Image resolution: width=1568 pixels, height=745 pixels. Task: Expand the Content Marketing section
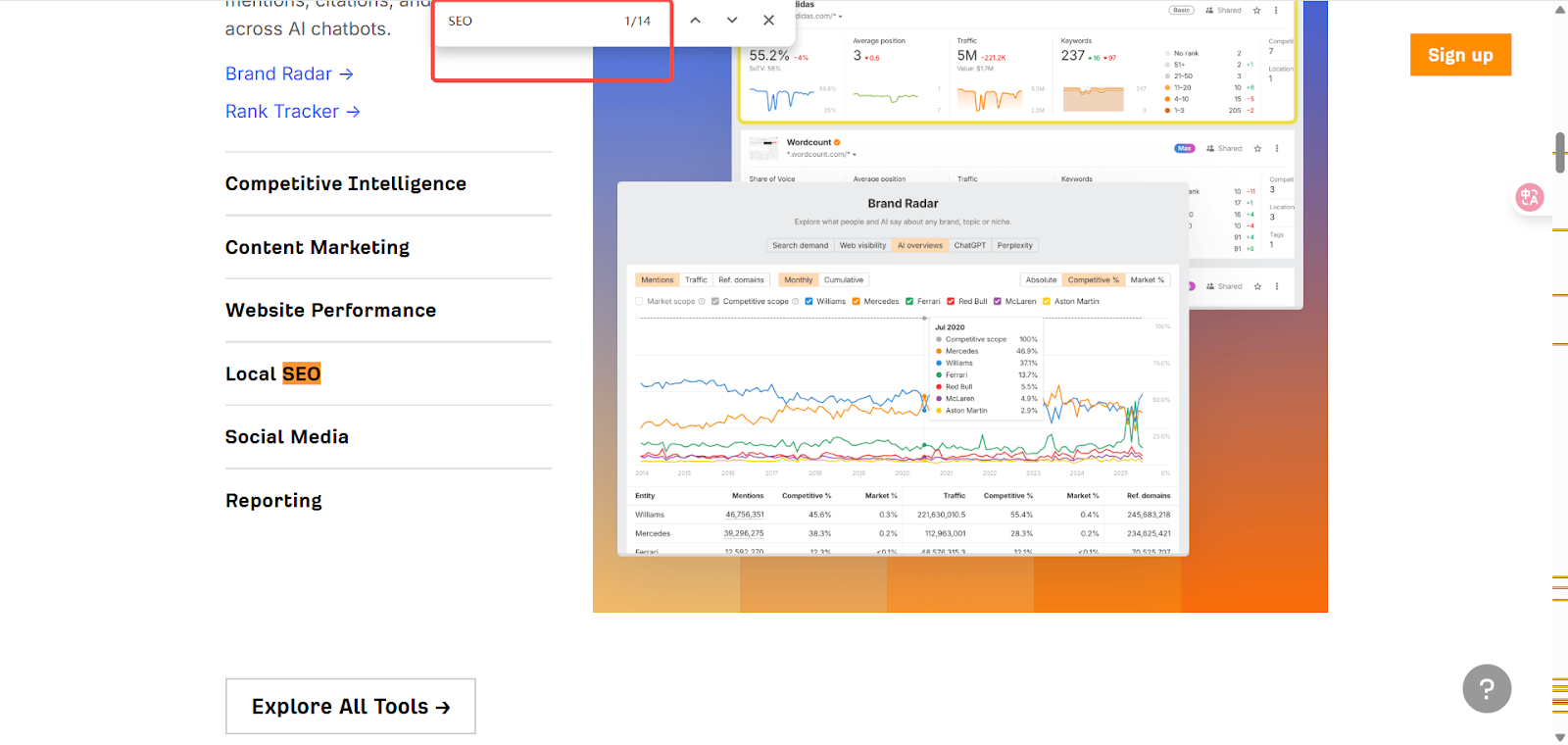click(318, 247)
